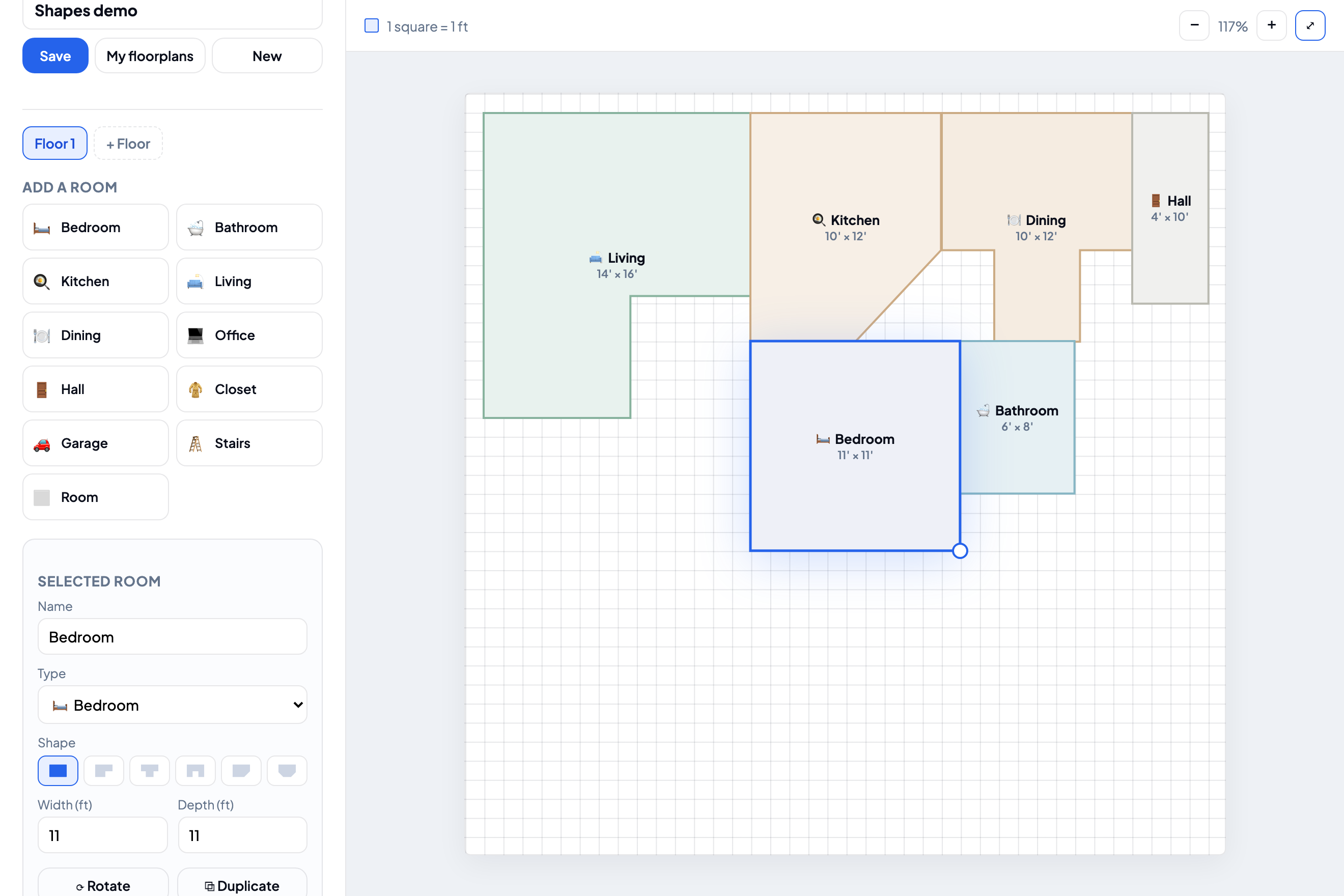1344x896 pixels.
Task: Click the room Name input field
Action: 172,636
